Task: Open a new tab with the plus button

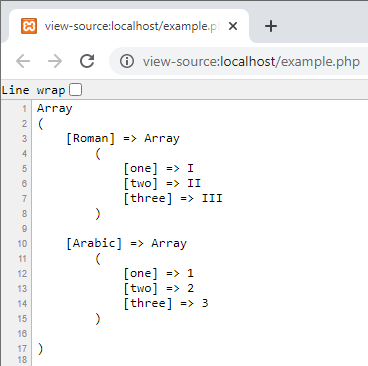Action: pyautogui.click(x=271, y=26)
